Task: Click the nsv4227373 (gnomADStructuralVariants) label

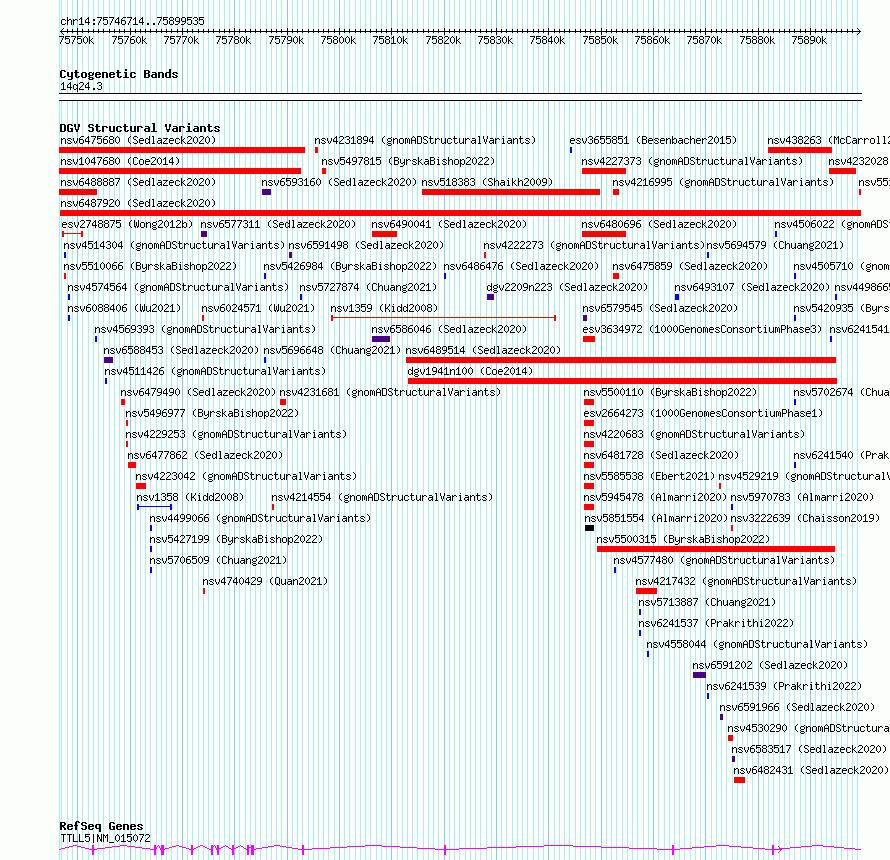Action: pos(692,161)
